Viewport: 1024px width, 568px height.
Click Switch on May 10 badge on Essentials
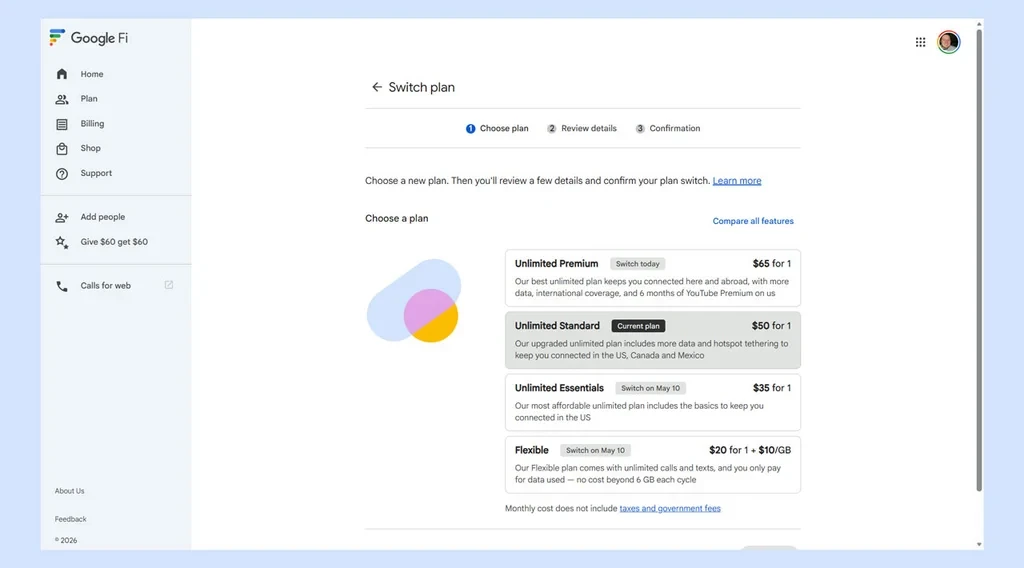[650, 388]
